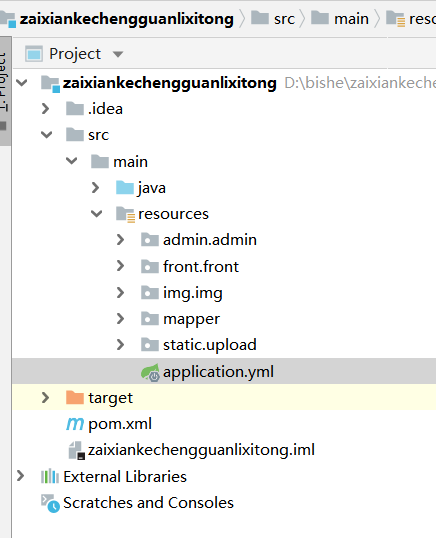
Task: Toggle the Project side tool window tab
Action: point(5,91)
